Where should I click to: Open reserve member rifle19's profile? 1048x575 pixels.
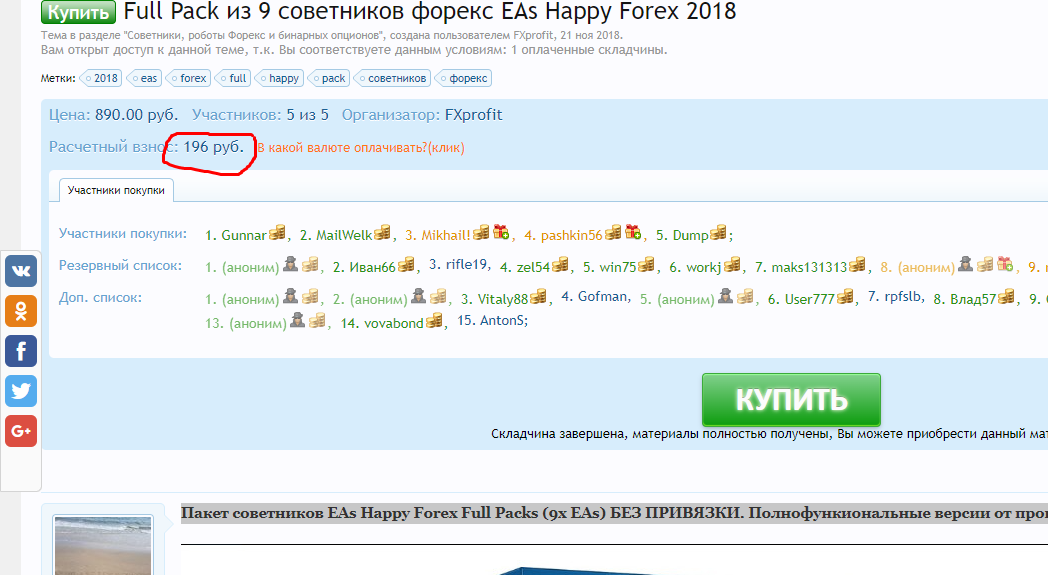[x=467, y=265]
